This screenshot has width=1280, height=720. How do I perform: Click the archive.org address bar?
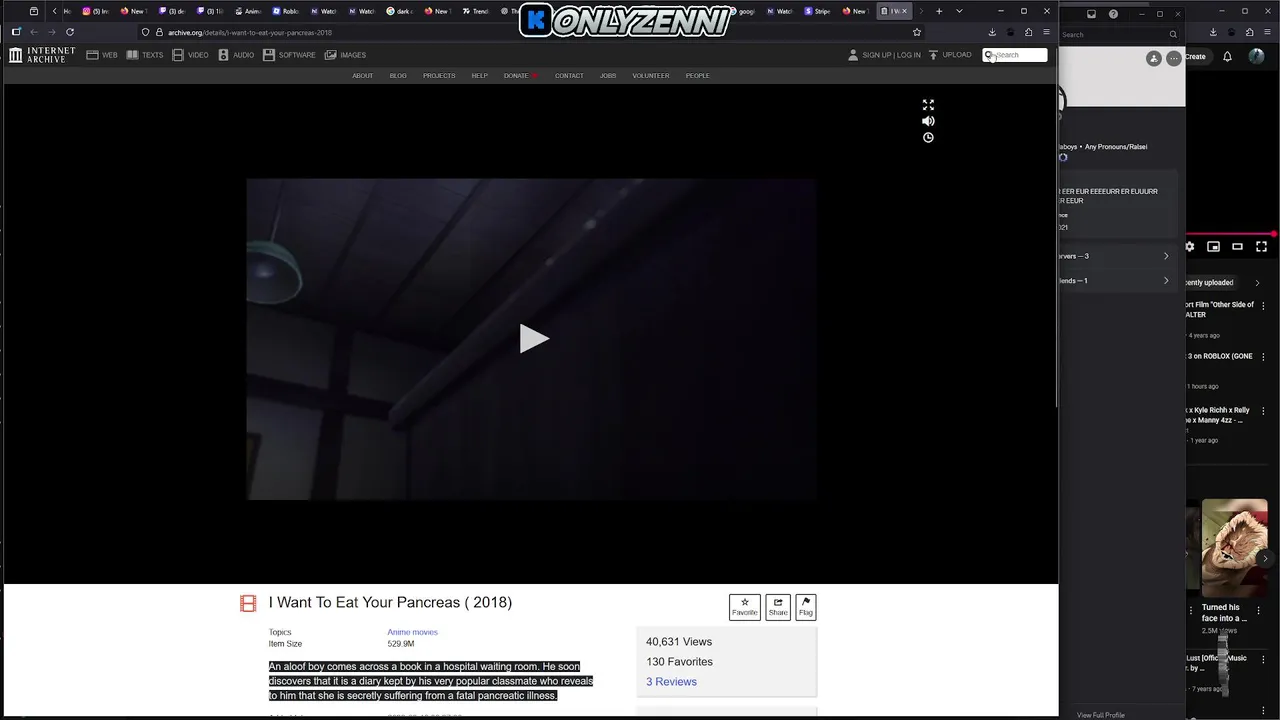click(530, 32)
